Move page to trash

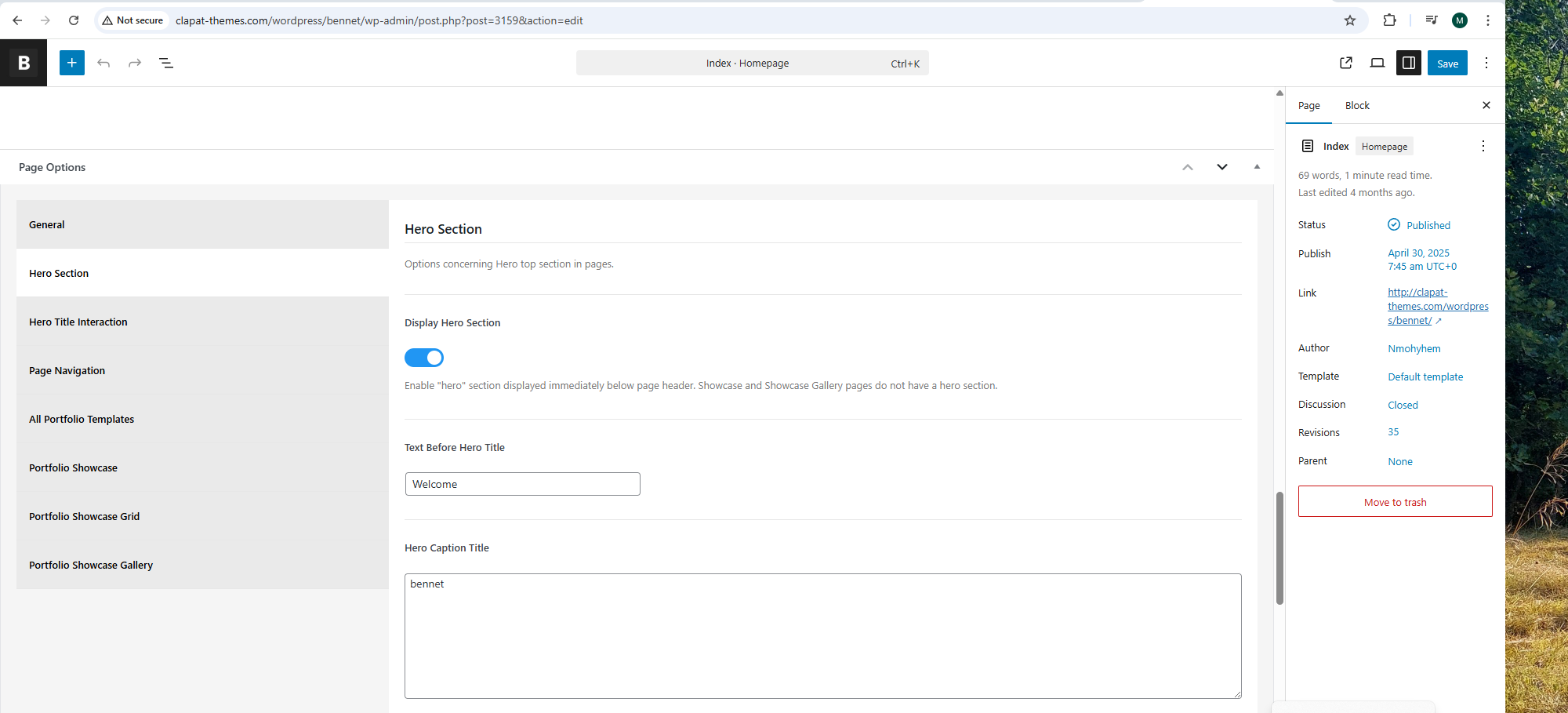1395,501
